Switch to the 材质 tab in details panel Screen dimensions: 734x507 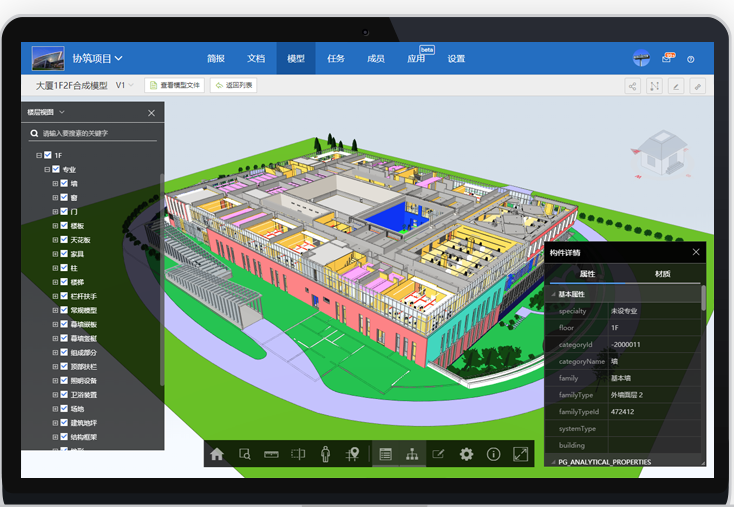tap(662, 274)
